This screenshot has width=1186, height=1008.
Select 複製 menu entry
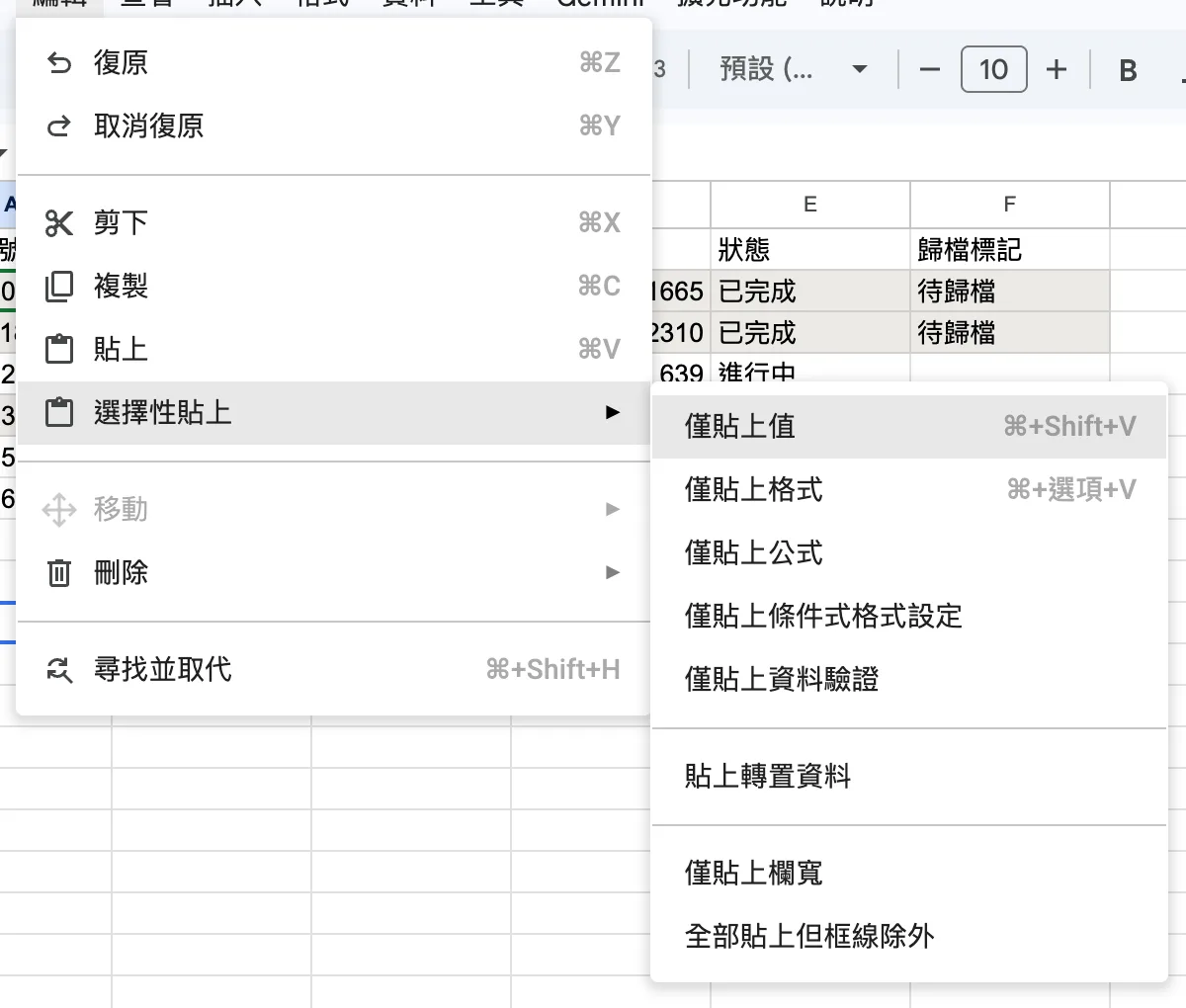coord(334,287)
